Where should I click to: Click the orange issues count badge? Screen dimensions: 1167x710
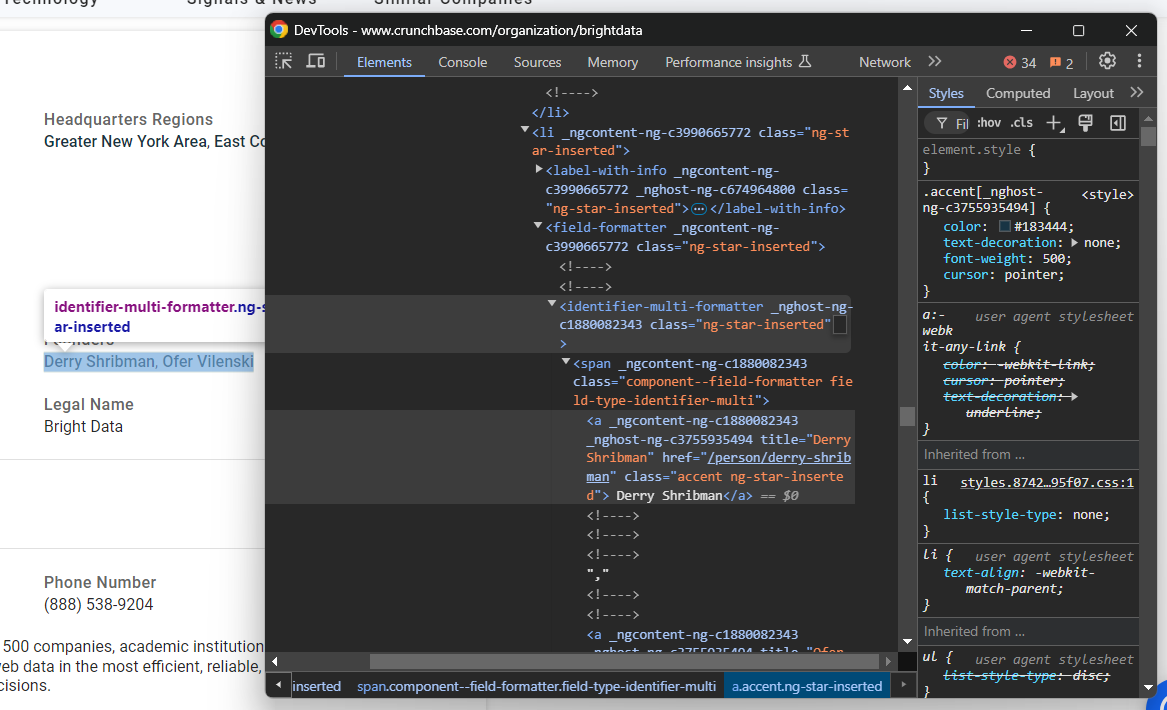click(x=1061, y=63)
